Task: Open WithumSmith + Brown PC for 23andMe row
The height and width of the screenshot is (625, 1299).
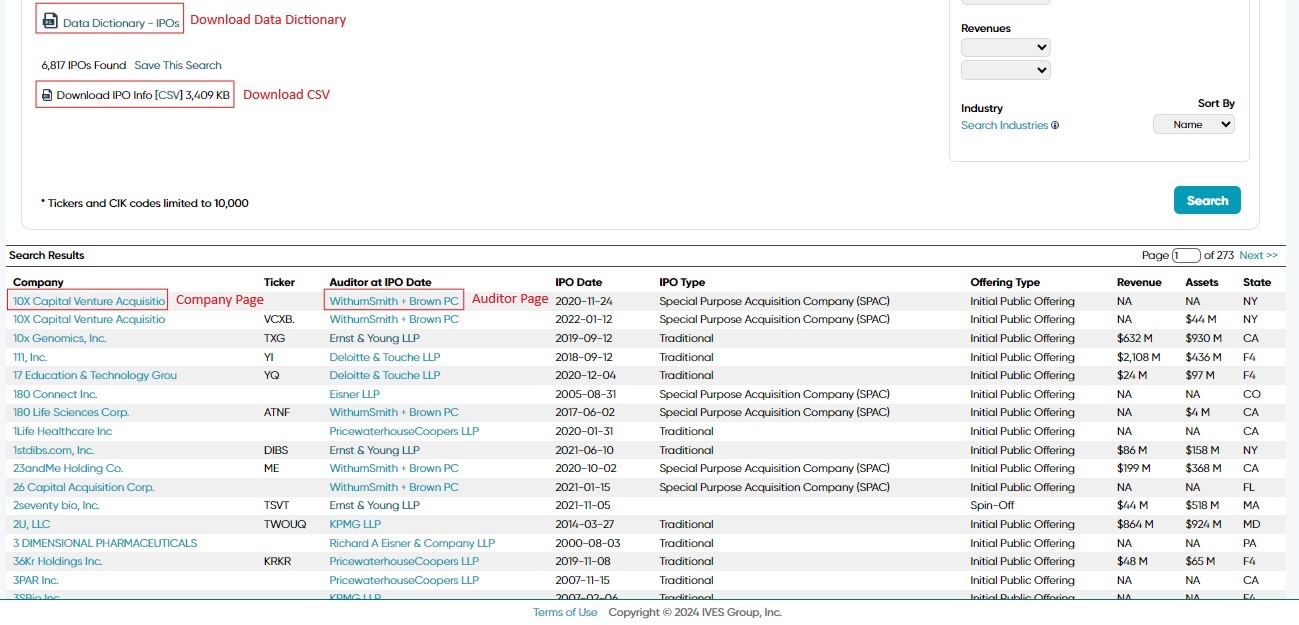Action: [x=394, y=468]
